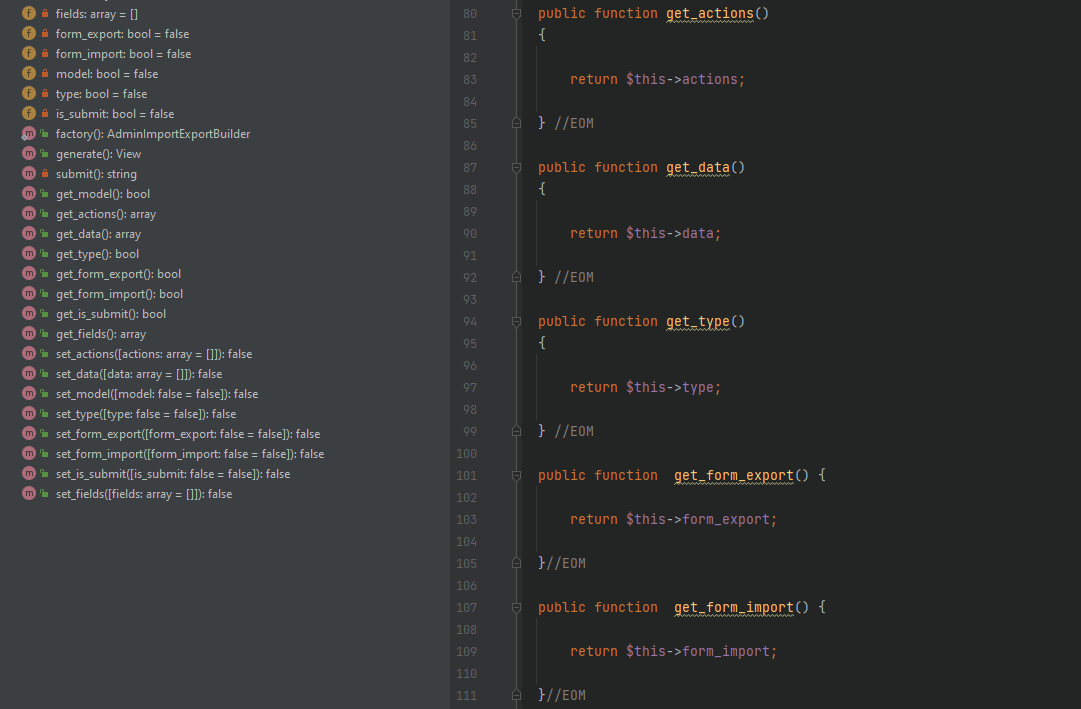Fold the get_form_export() function at line 101

tap(516, 476)
